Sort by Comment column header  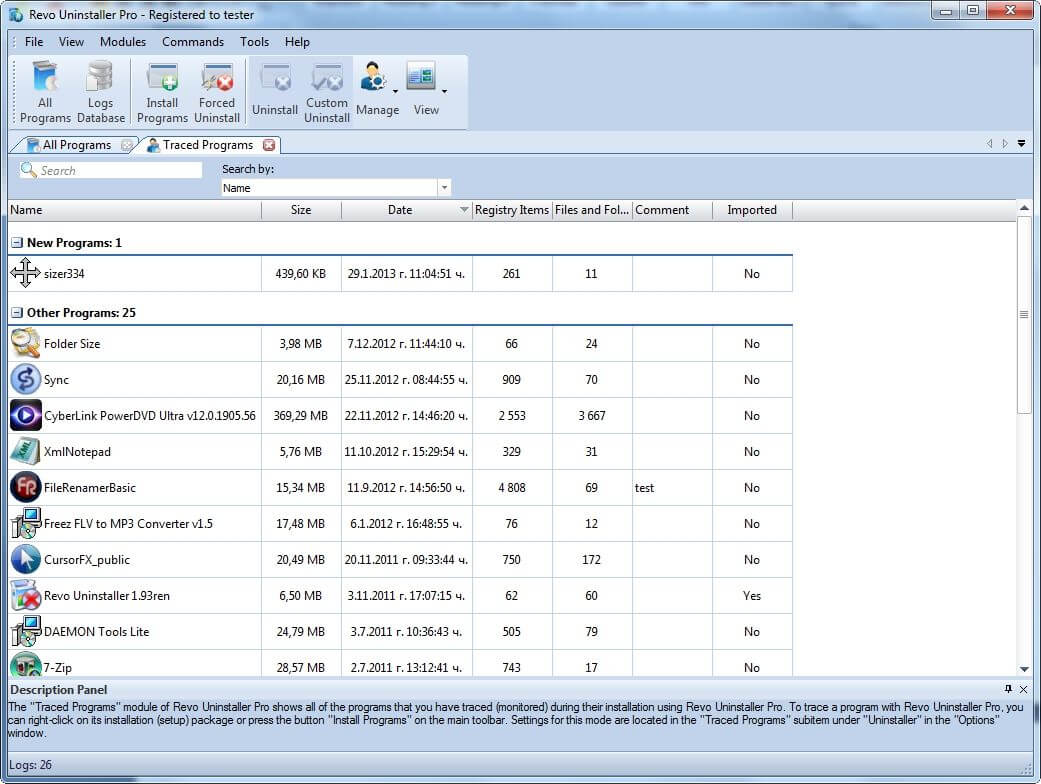coord(673,210)
